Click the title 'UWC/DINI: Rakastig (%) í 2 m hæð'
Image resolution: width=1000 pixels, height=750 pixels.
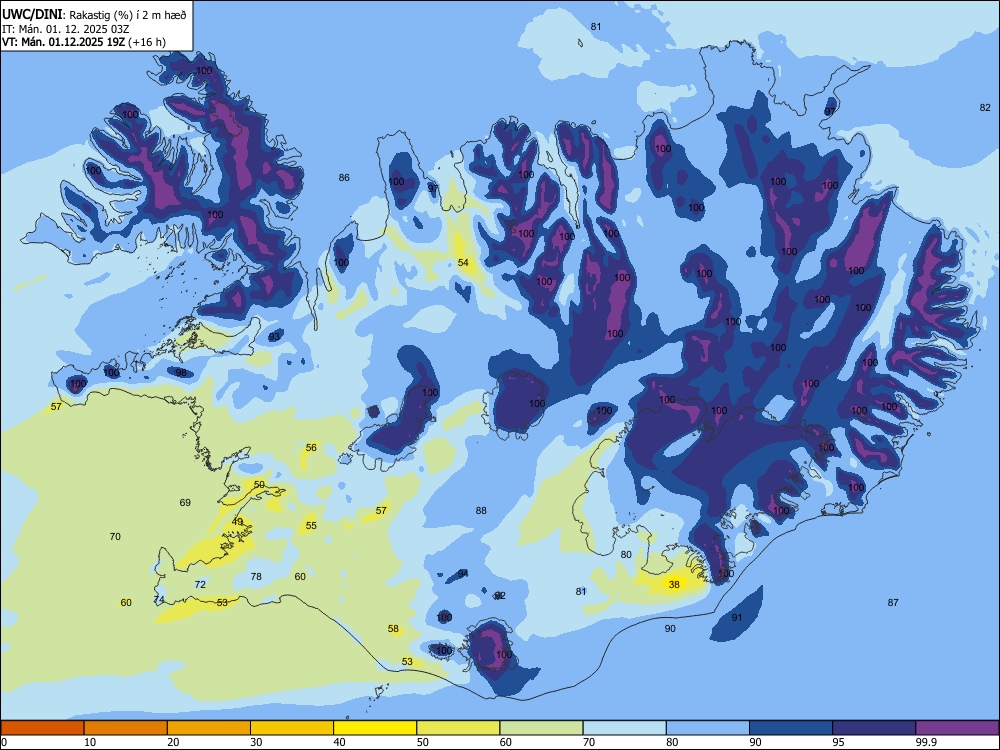[x=94, y=15]
